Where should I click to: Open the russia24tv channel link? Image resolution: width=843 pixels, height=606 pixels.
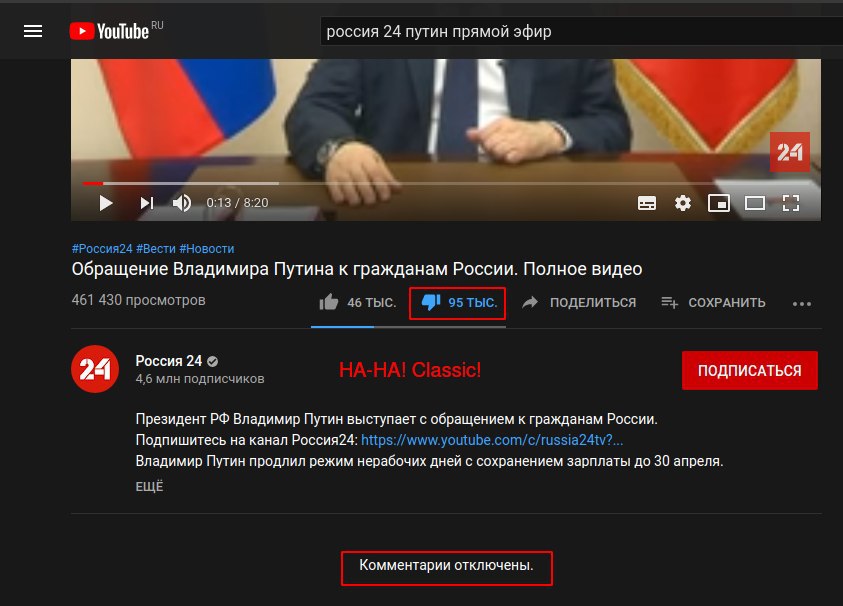point(492,440)
